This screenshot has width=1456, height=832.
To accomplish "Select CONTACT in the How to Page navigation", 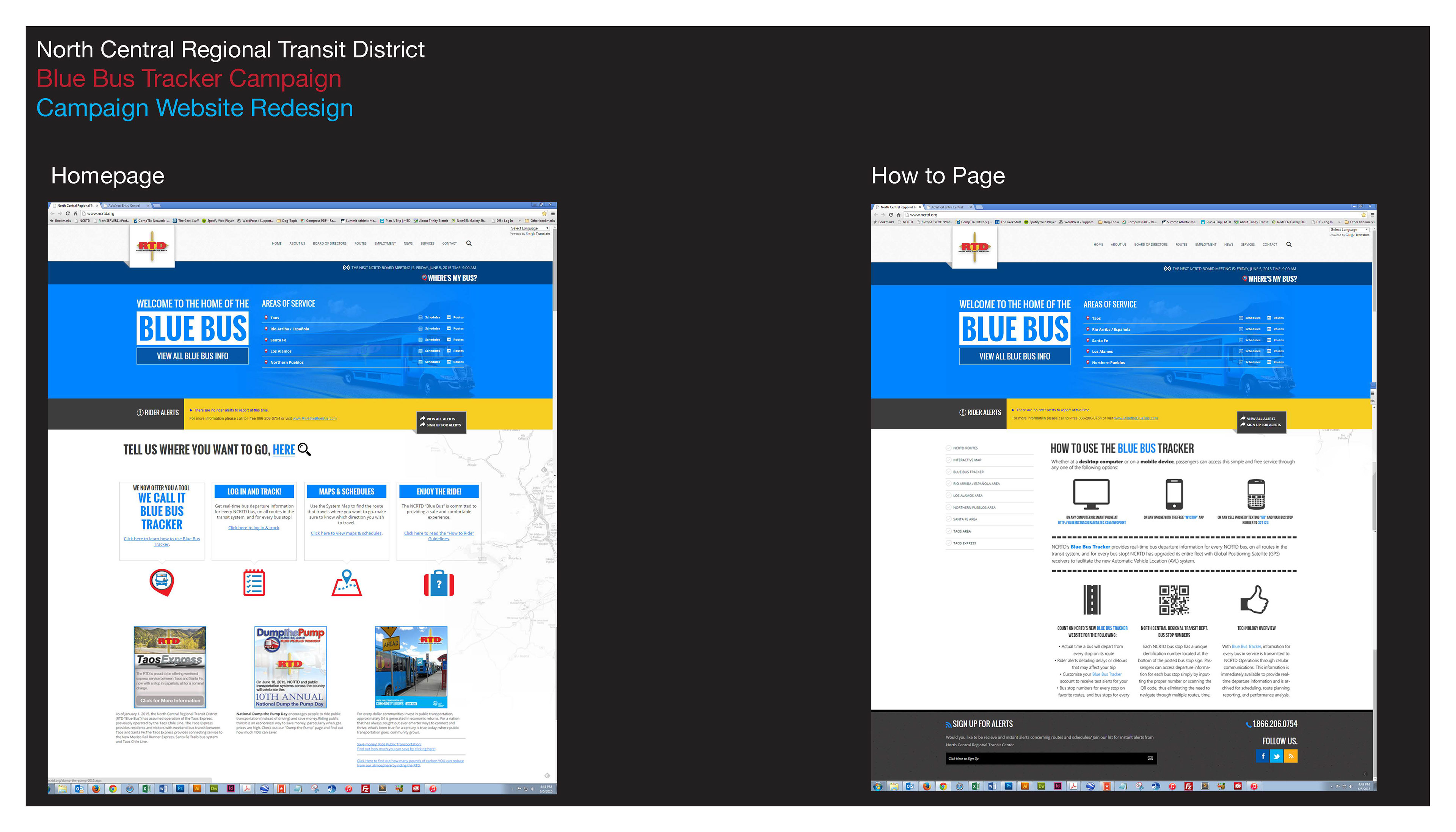I will coord(1269,245).
